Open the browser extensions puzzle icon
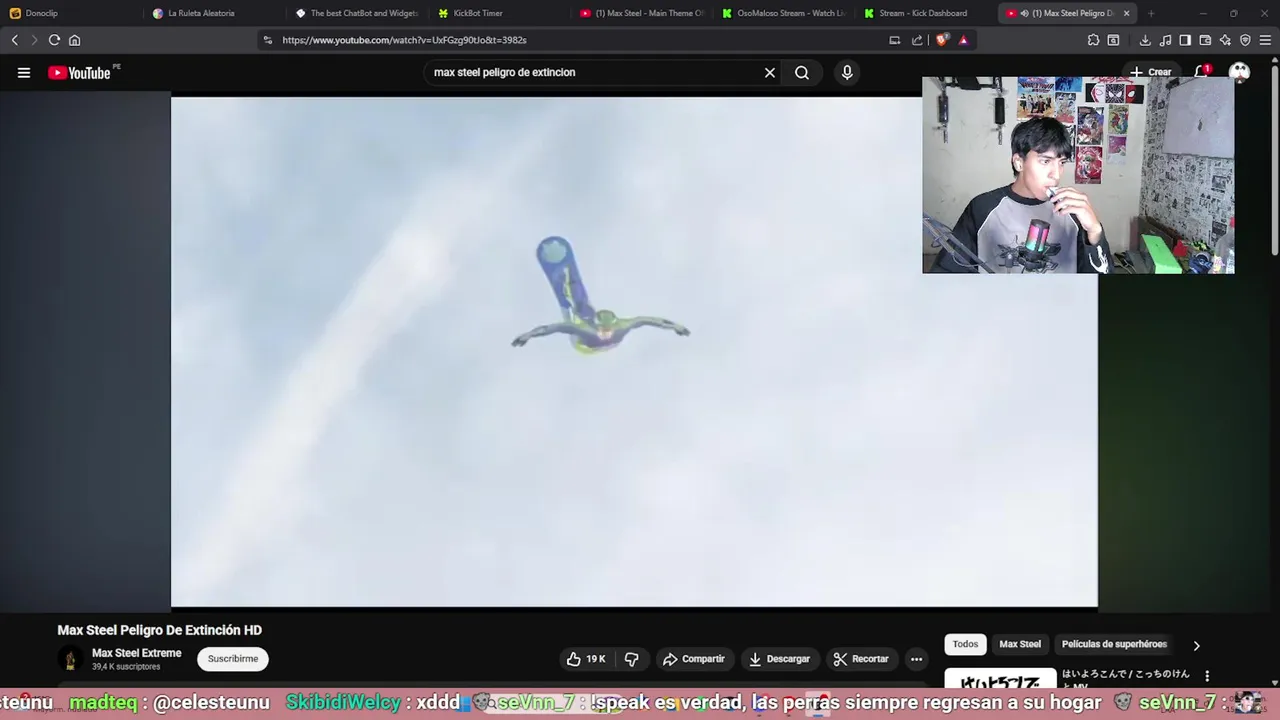This screenshot has width=1280, height=720. coord(1093,40)
